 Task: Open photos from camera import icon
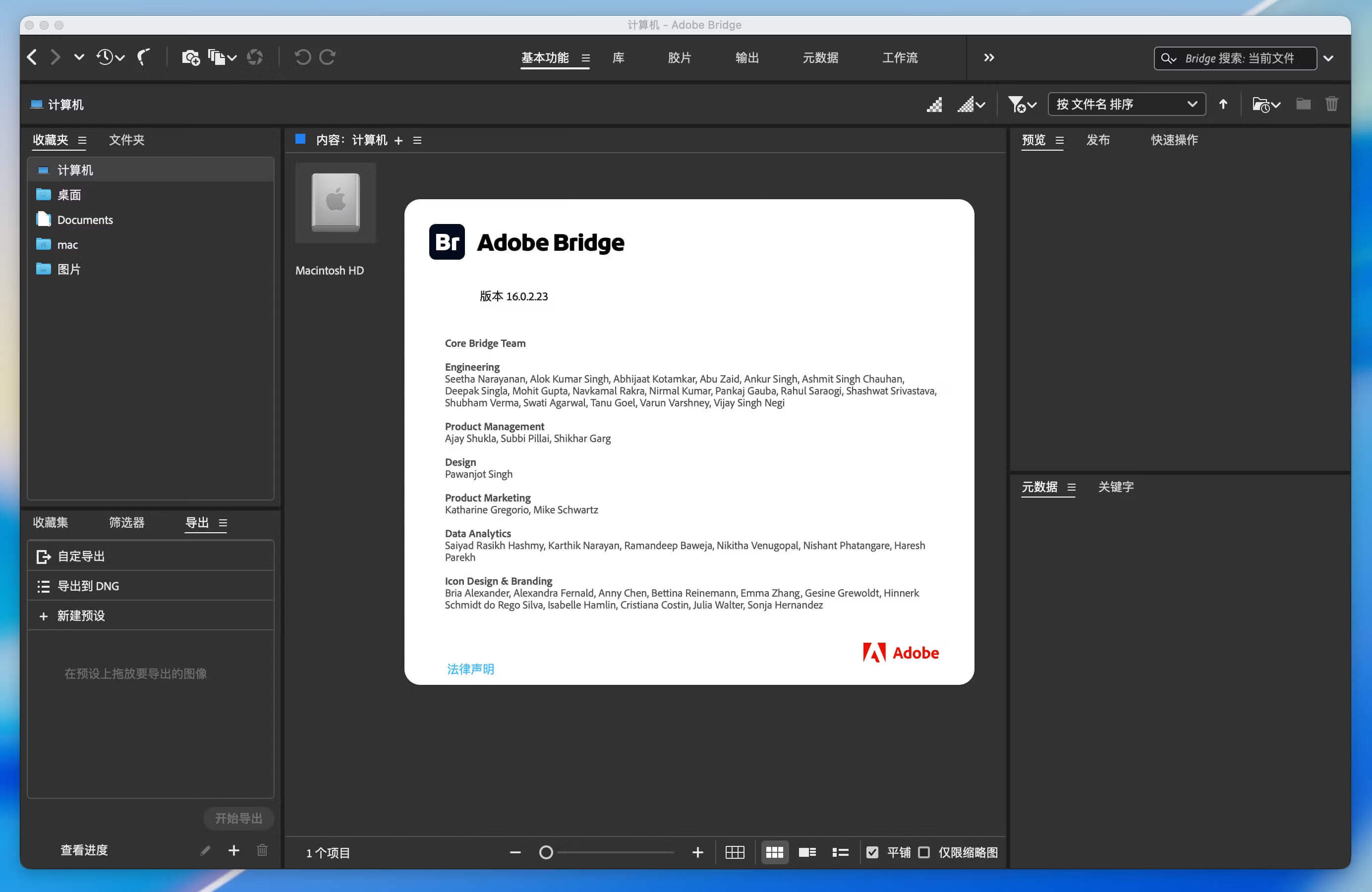(x=191, y=57)
